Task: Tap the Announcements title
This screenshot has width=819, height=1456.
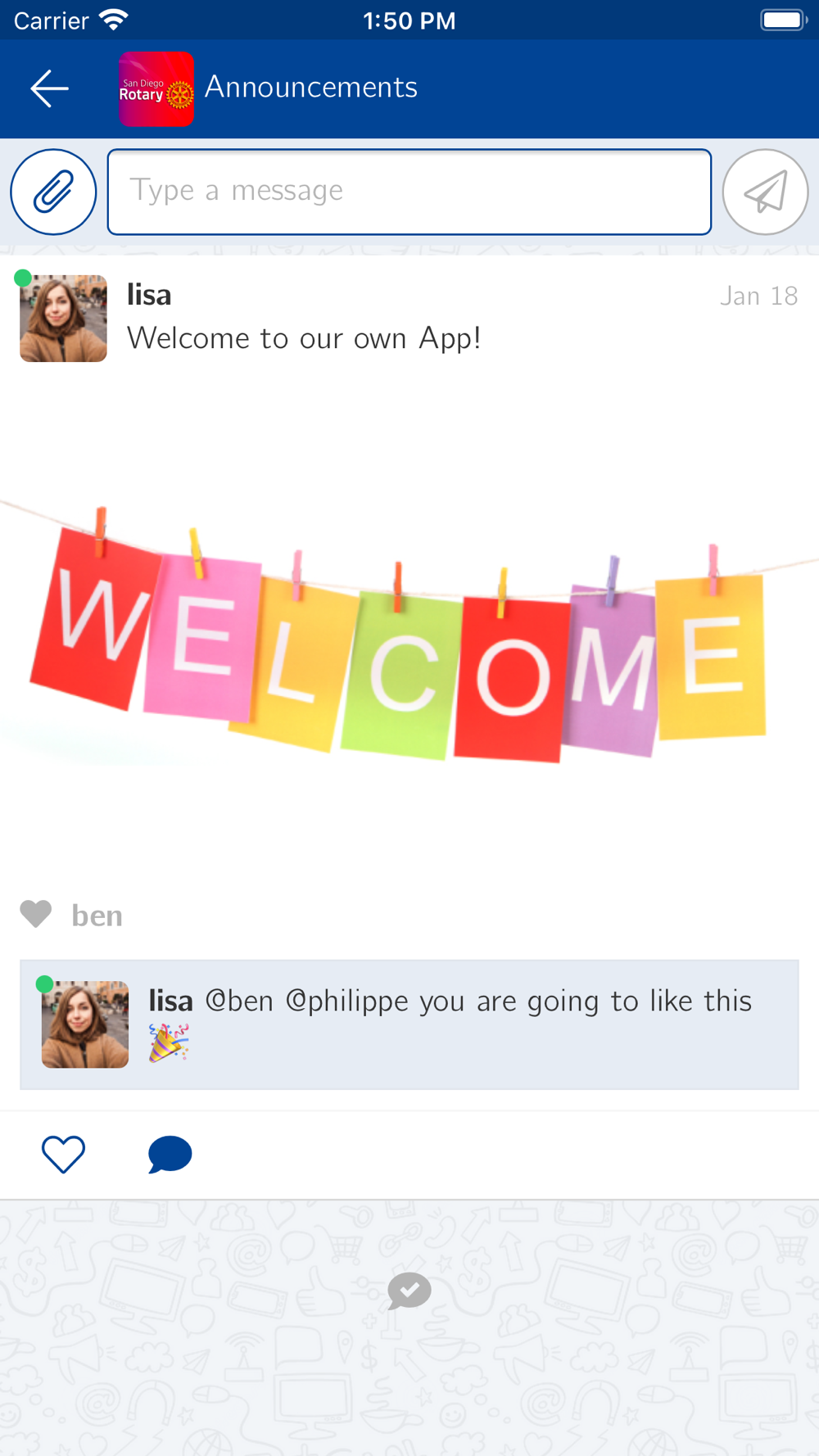Action: tap(311, 88)
